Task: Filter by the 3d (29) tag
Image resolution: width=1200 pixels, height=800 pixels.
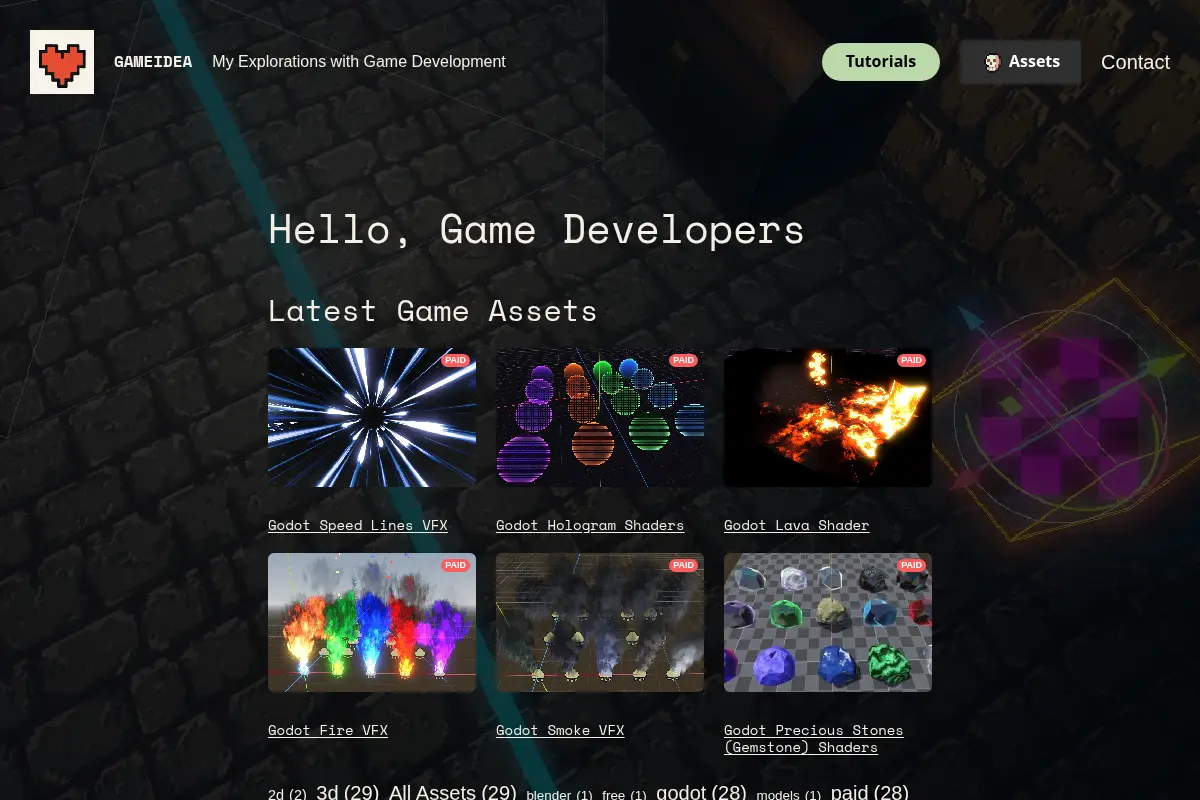Action: pos(347,792)
